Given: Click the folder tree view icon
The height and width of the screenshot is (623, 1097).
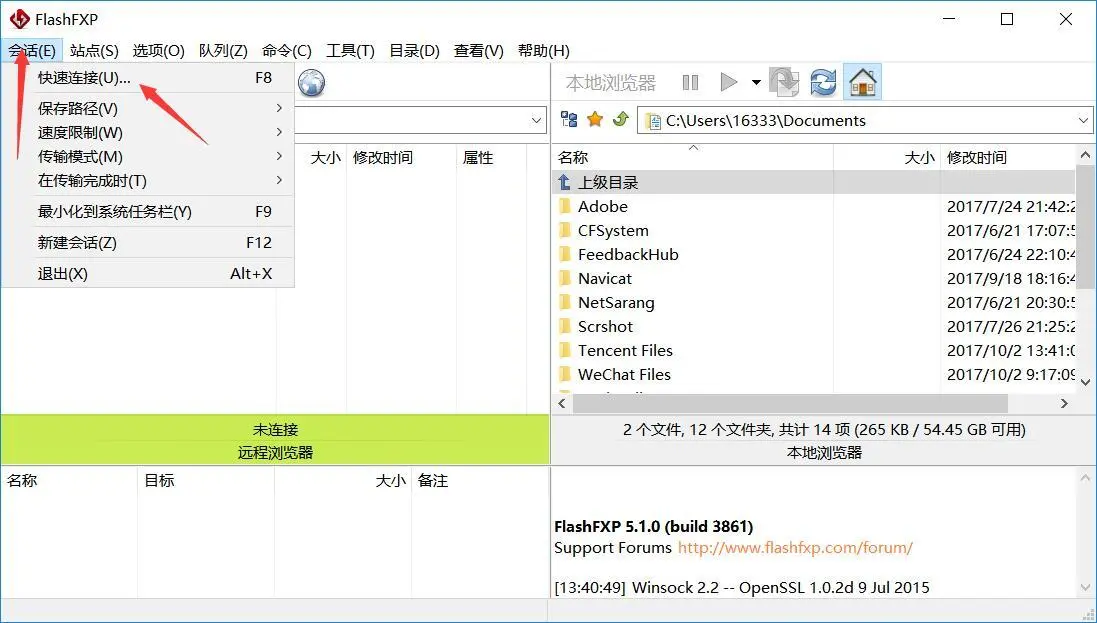Looking at the screenshot, I should [569, 120].
